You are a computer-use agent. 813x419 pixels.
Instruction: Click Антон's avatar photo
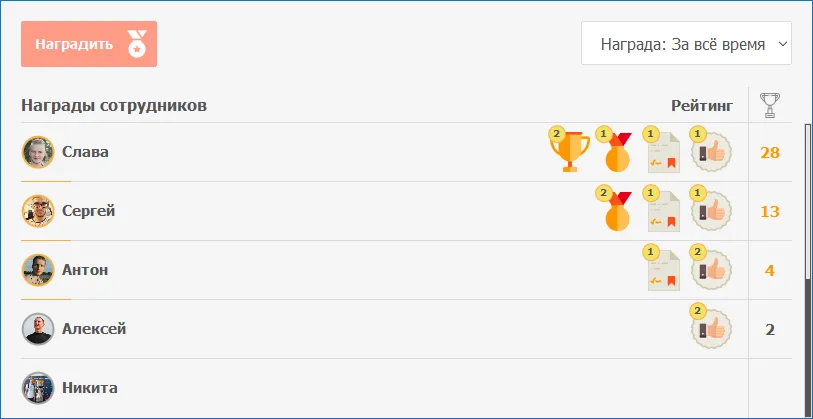[38, 270]
